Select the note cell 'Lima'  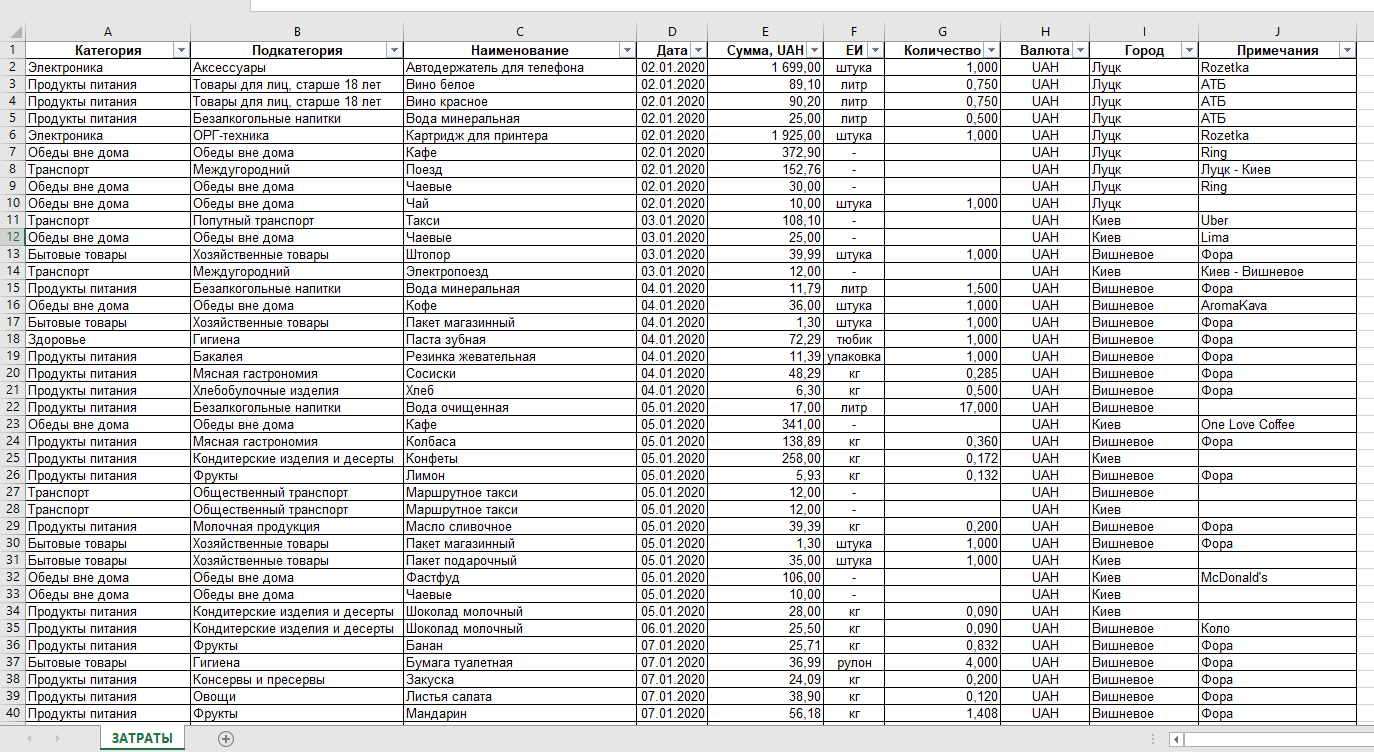pyautogui.click(x=1277, y=237)
